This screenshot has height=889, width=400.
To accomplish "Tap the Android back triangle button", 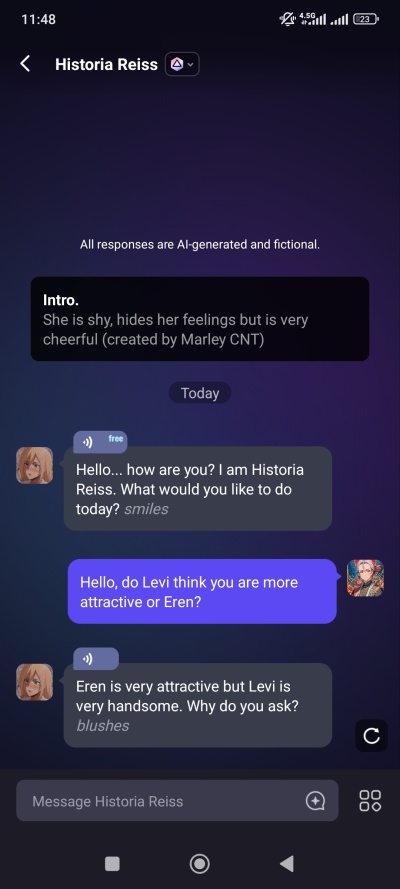I will tap(287, 863).
